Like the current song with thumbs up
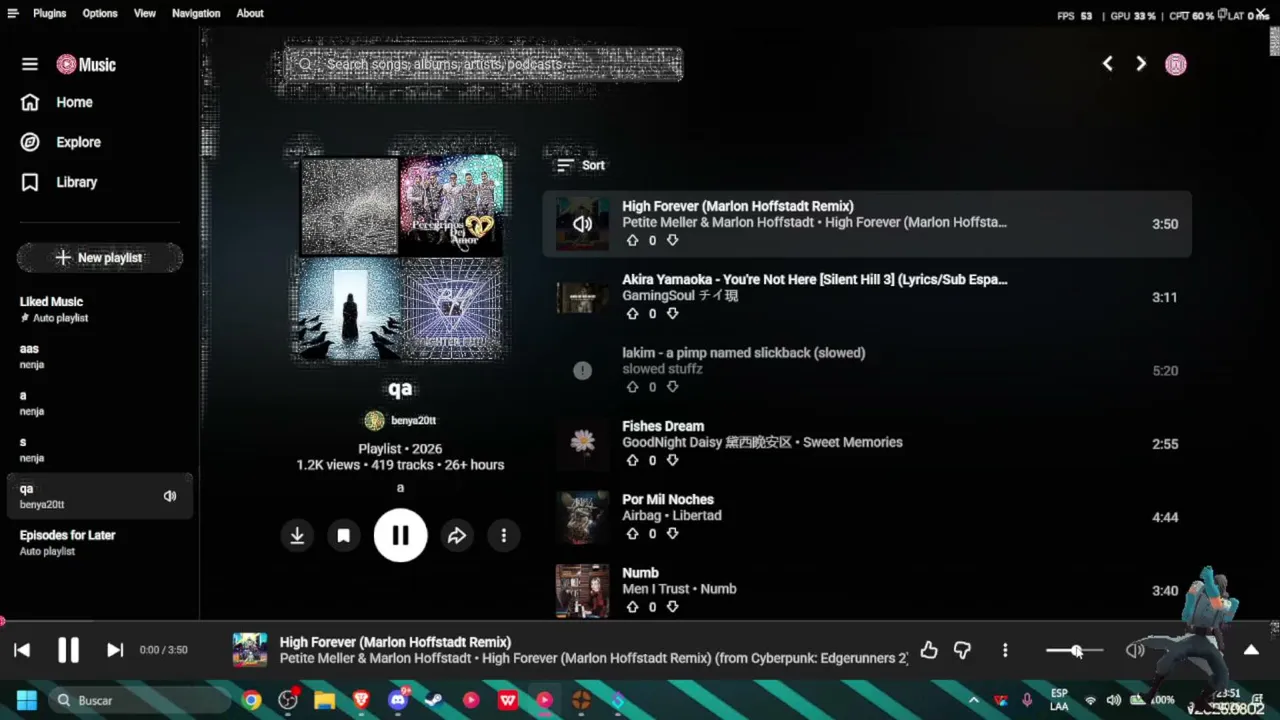Screen dimensions: 1280x720 click(929, 650)
